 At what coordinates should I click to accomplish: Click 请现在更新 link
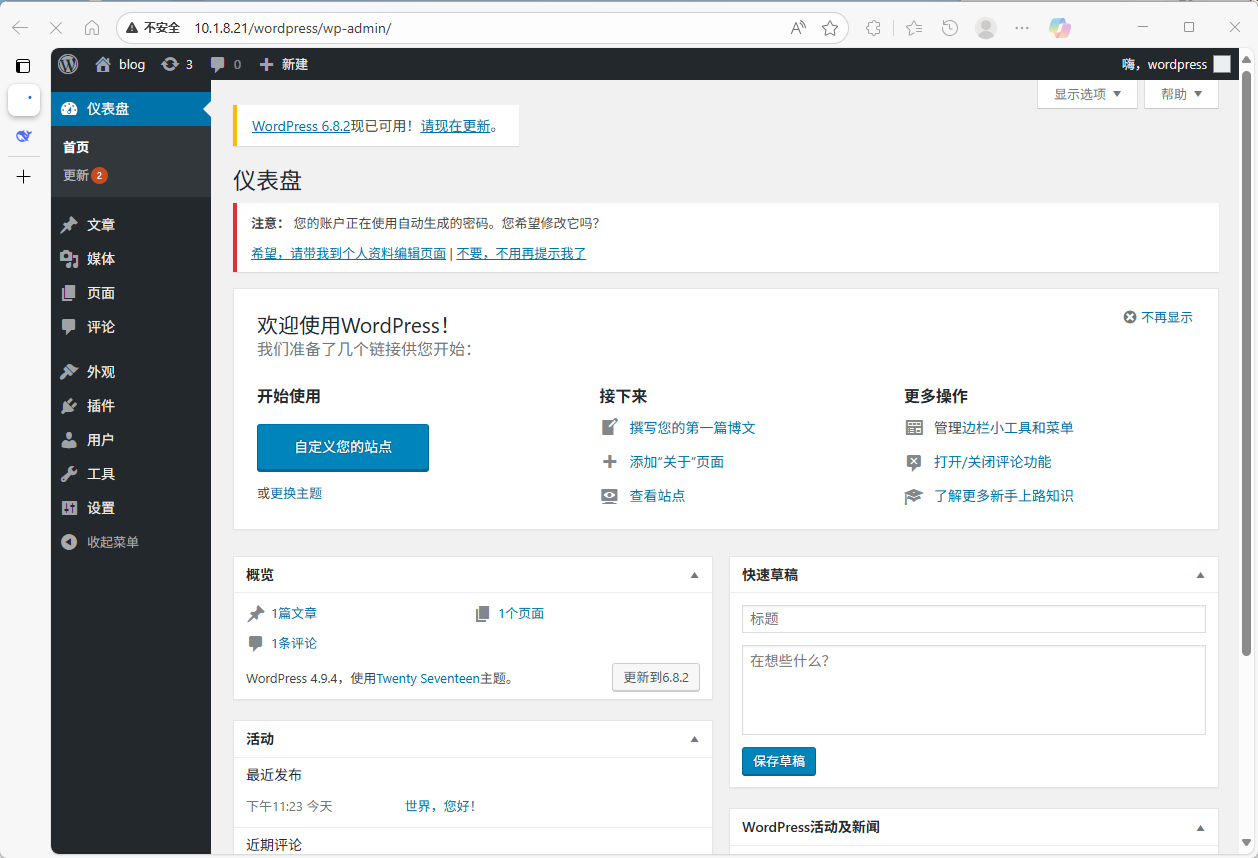click(456, 126)
